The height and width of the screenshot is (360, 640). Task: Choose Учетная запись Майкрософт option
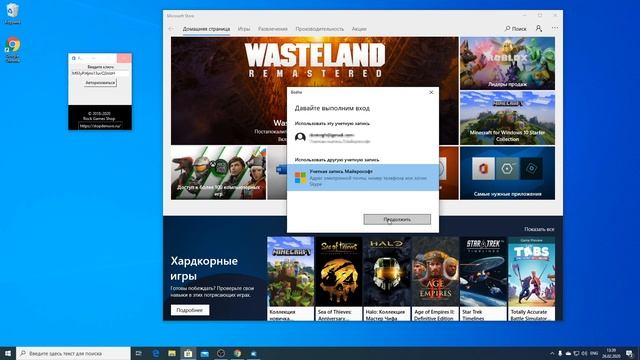click(362, 178)
